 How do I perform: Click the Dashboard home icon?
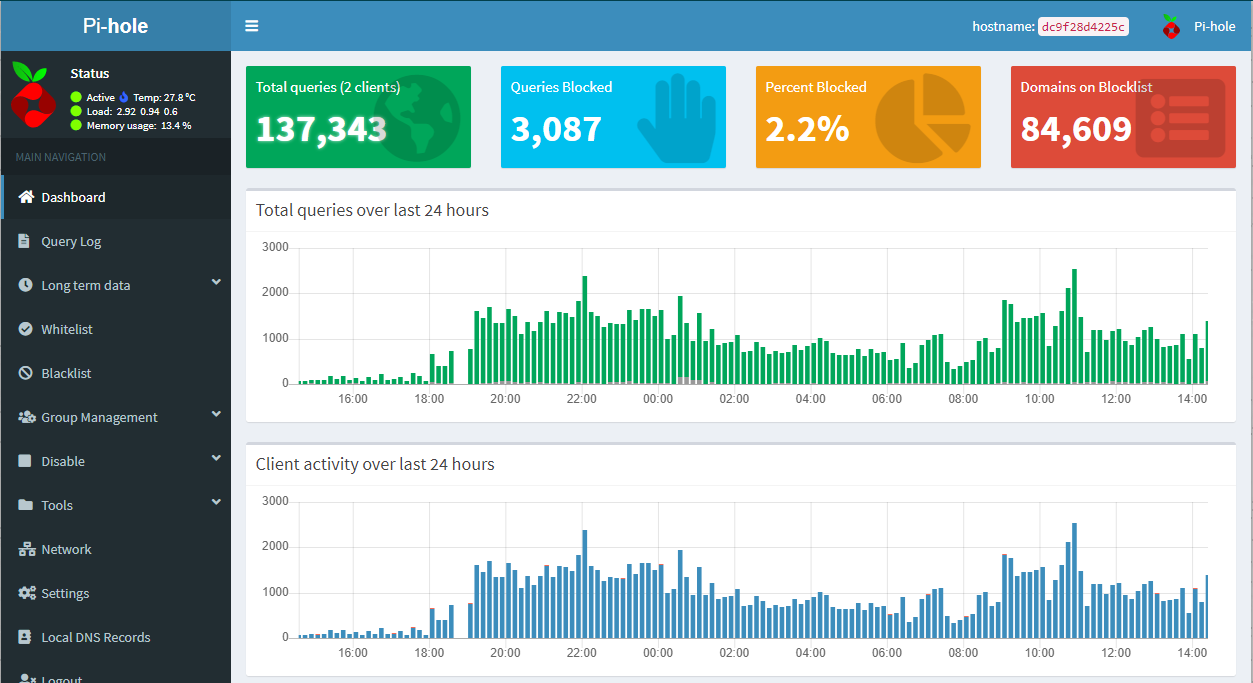[x=26, y=197]
